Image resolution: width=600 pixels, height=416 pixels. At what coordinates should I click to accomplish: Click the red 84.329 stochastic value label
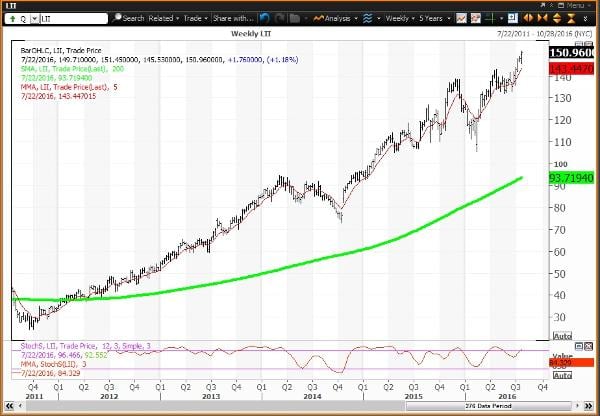pos(571,362)
